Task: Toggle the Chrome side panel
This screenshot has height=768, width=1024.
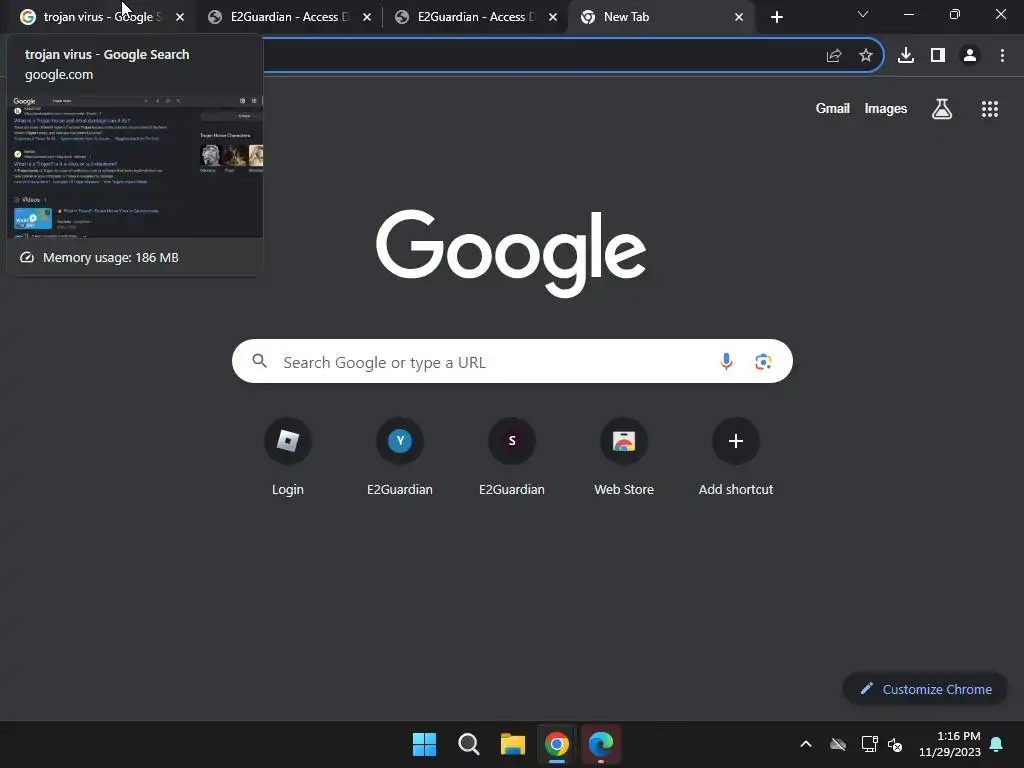Action: (938, 56)
